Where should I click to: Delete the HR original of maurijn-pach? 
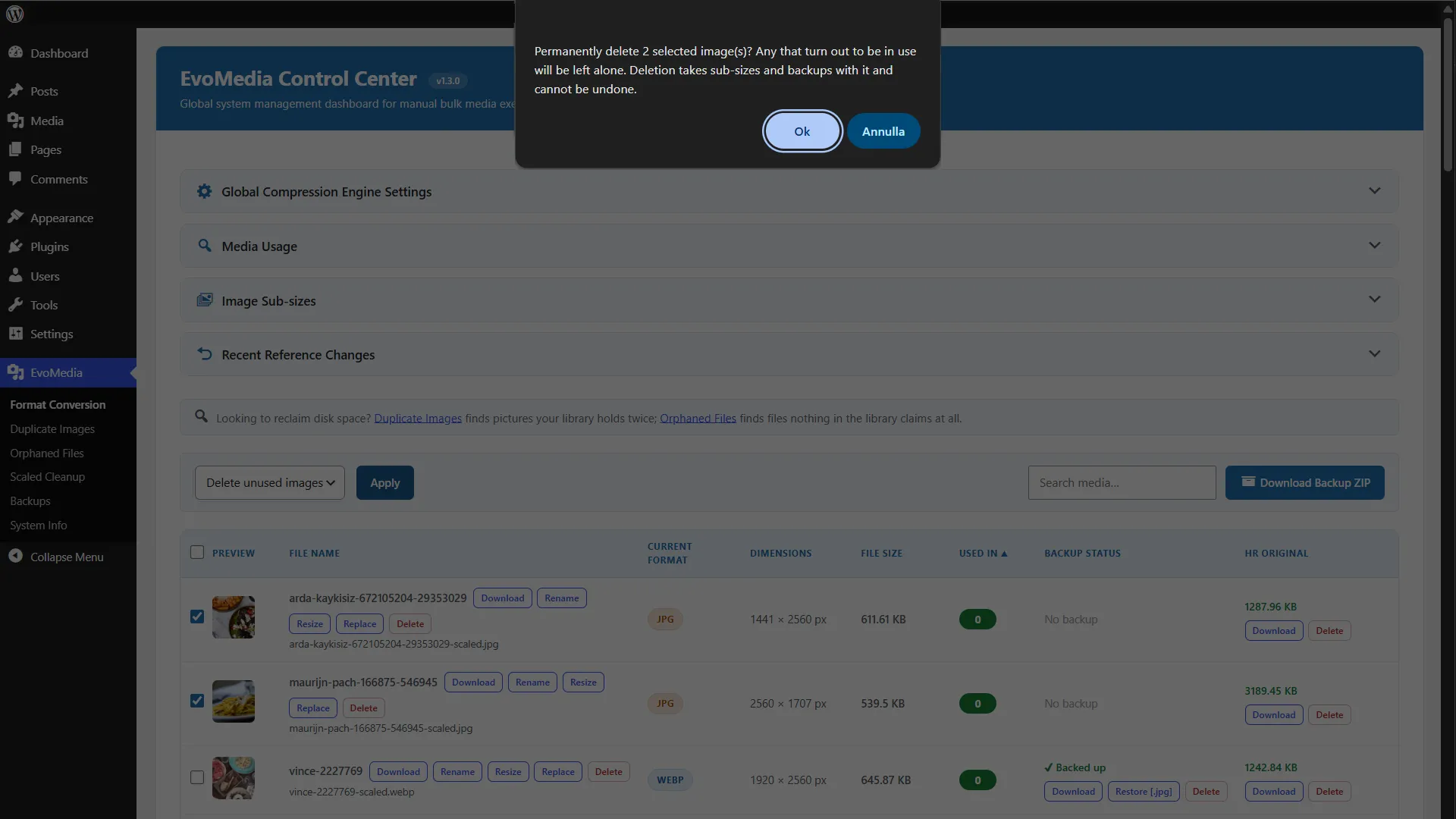1329,714
